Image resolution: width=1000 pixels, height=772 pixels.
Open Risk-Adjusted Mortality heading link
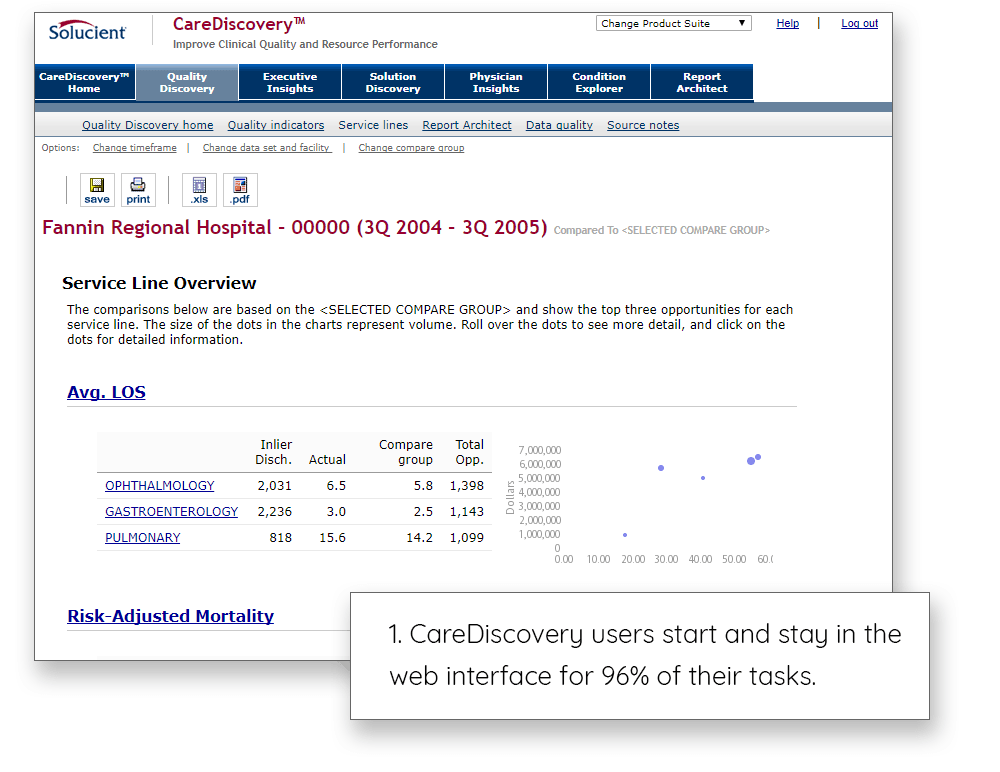(171, 616)
